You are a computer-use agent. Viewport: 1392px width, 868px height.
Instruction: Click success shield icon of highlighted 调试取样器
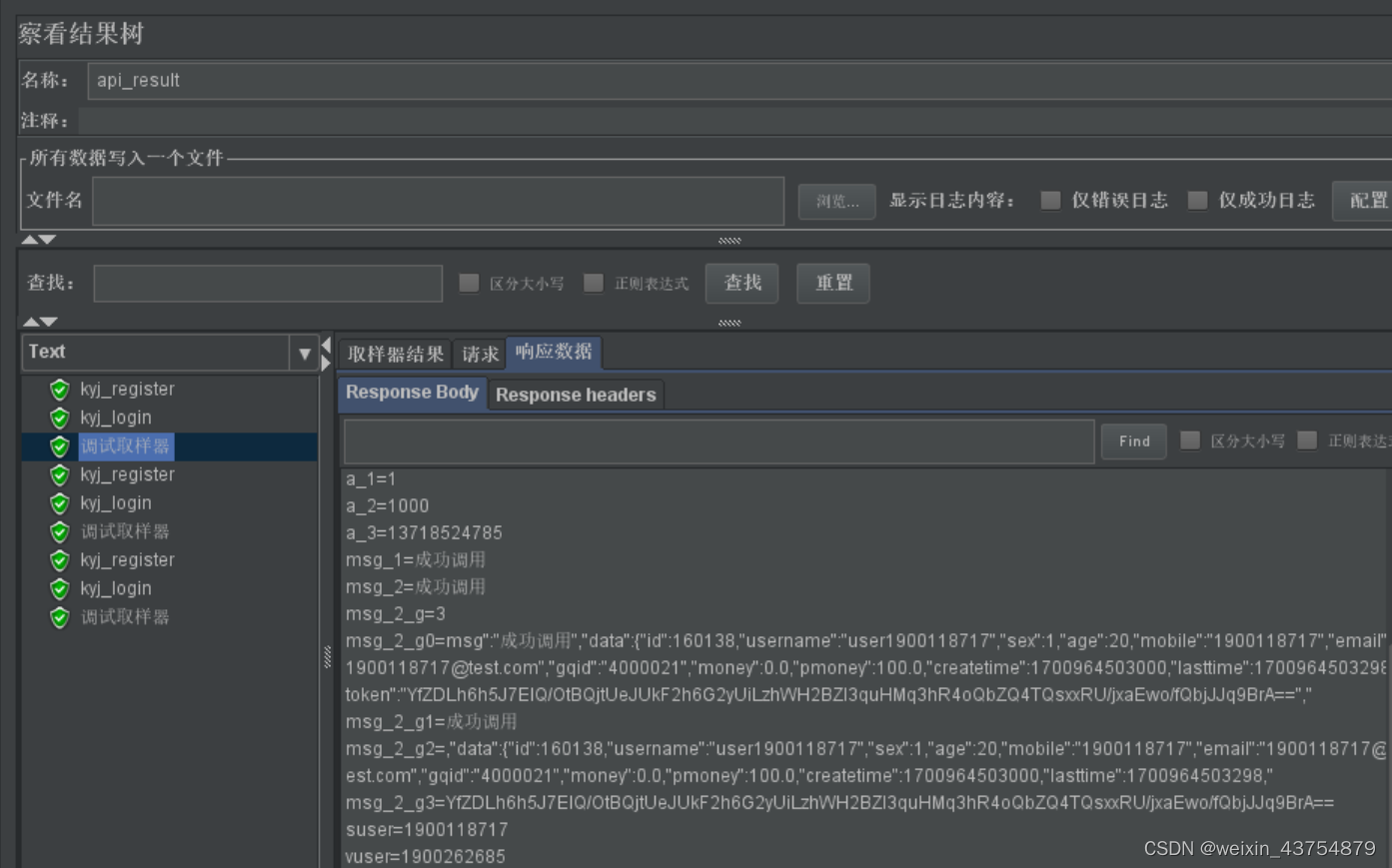pyautogui.click(x=60, y=446)
